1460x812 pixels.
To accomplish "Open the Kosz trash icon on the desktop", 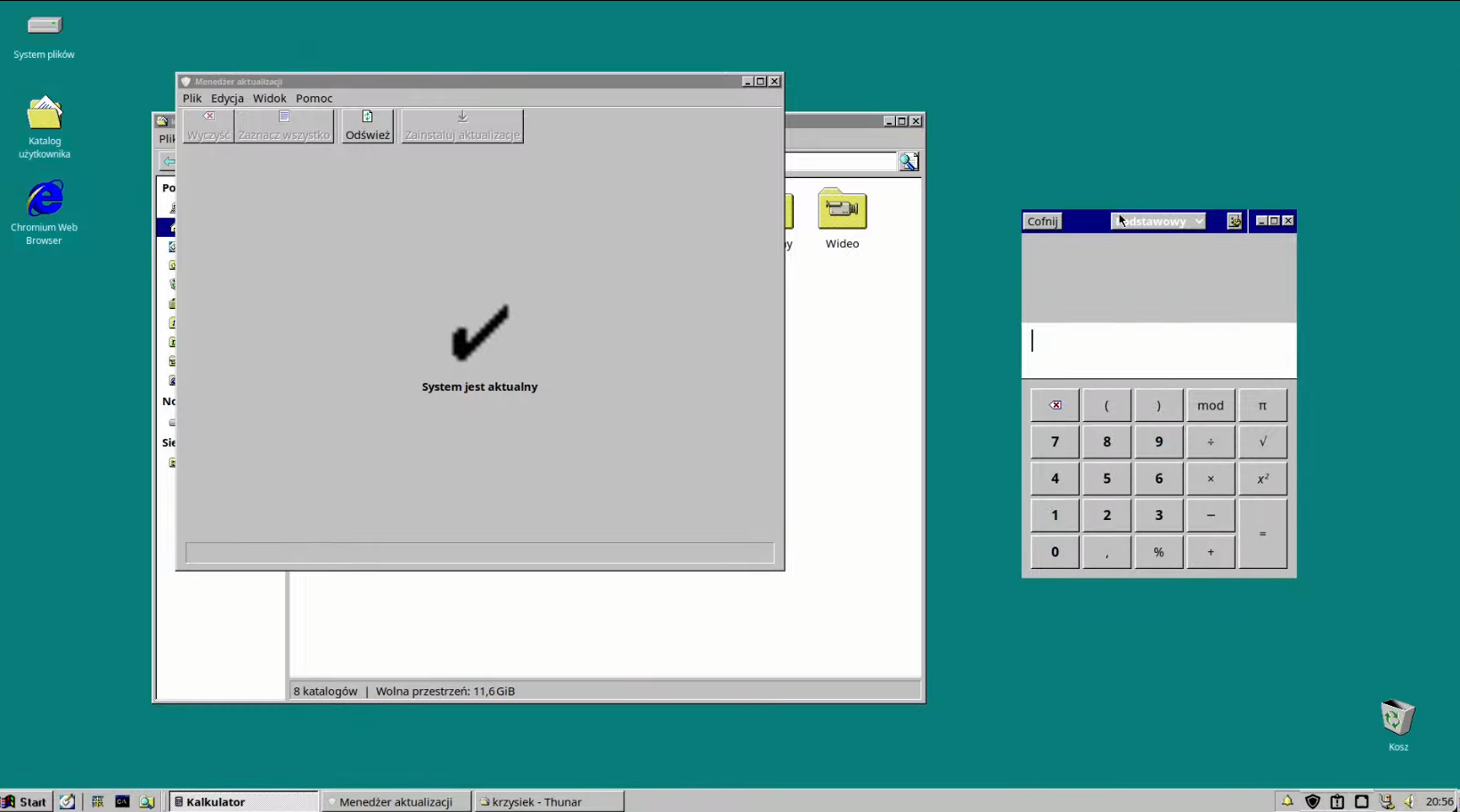I will [1398, 725].
